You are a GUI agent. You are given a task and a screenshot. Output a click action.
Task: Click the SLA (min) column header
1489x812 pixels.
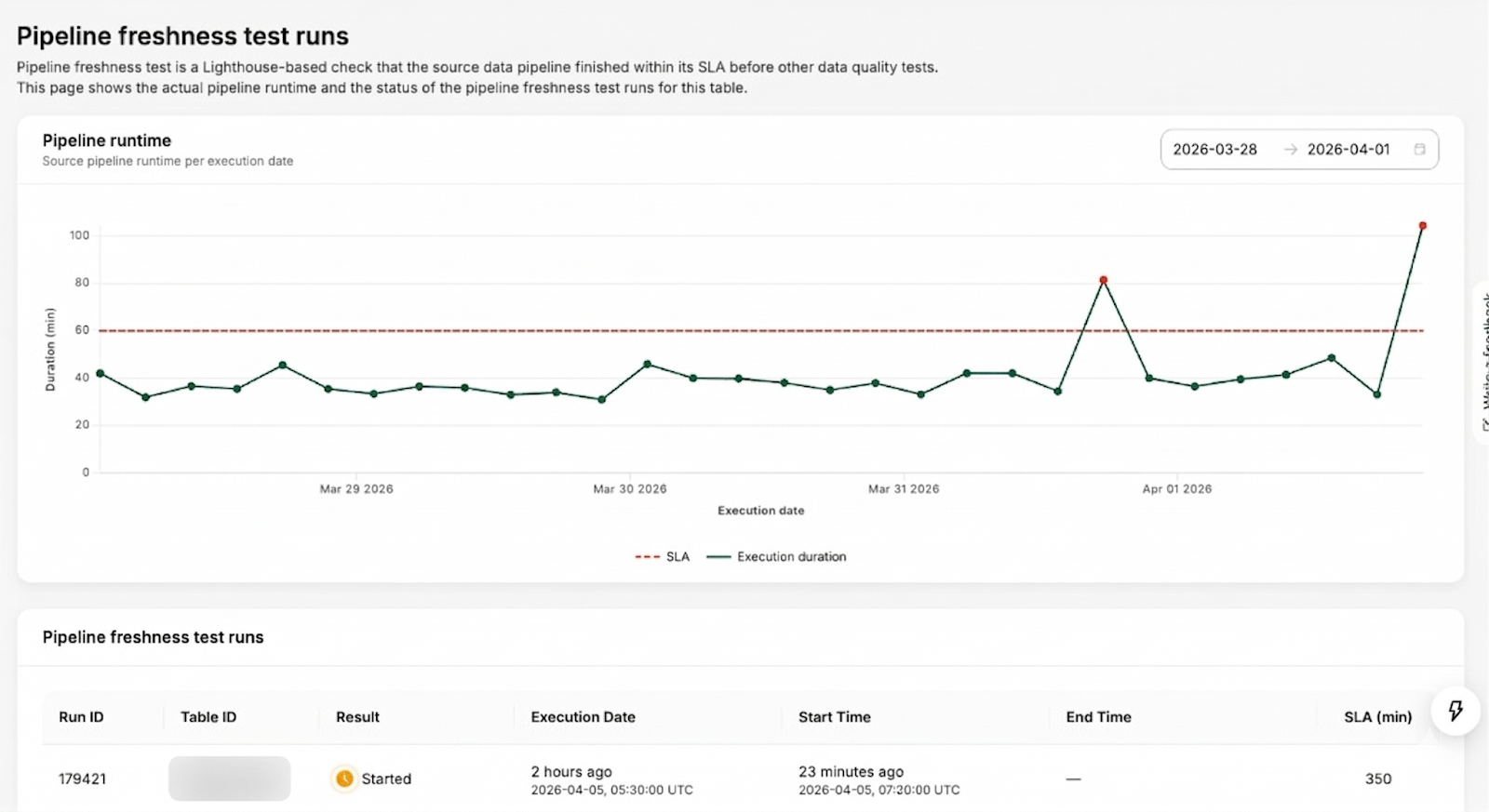(x=1377, y=717)
